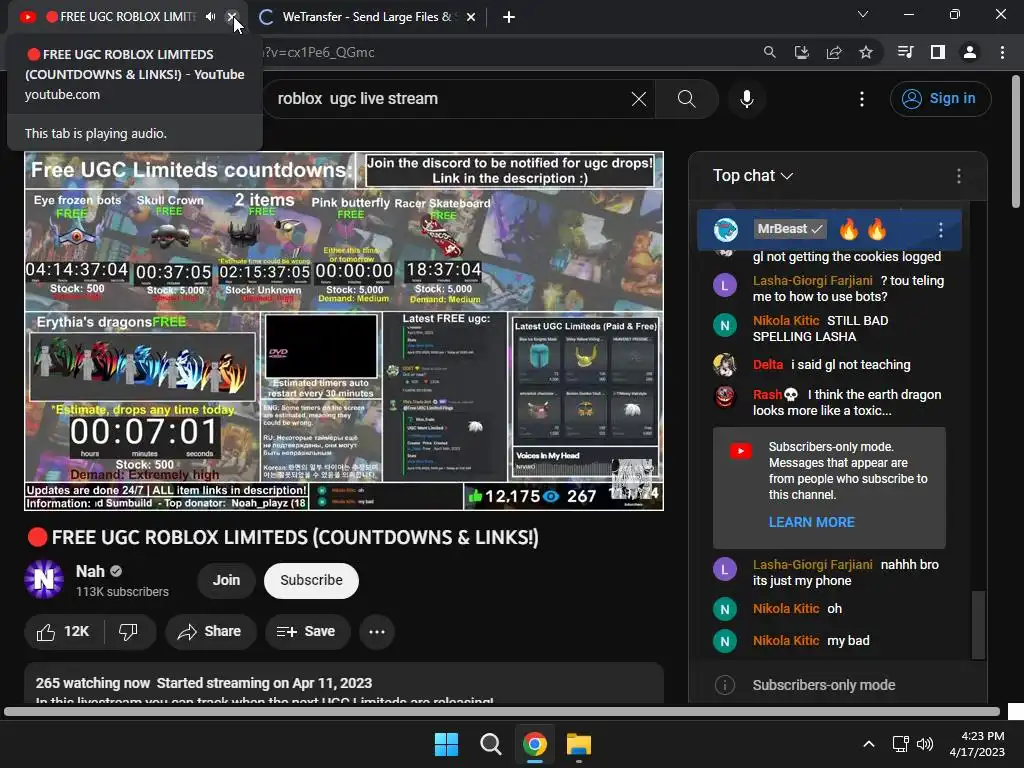The width and height of the screenshot is (1024, 768).
Task: Switch to the WeTransfer tab
Action: click(366, 17)
